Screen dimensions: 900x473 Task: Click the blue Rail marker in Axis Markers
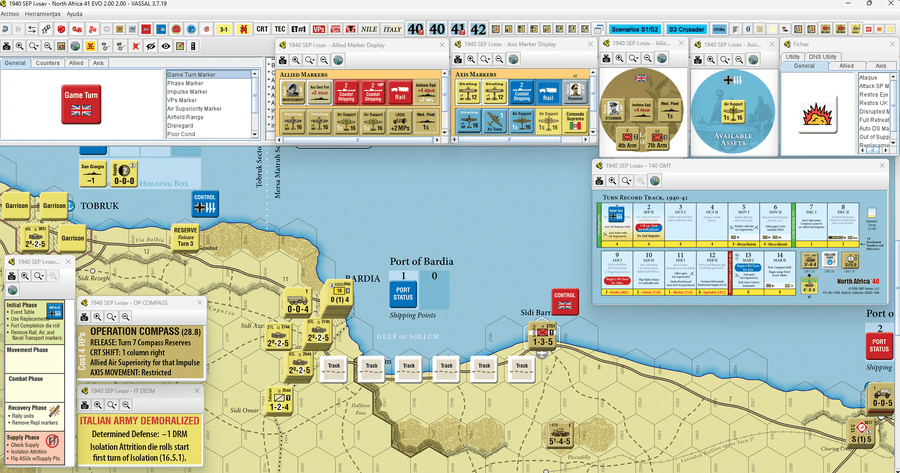click(x=548, y=92)
